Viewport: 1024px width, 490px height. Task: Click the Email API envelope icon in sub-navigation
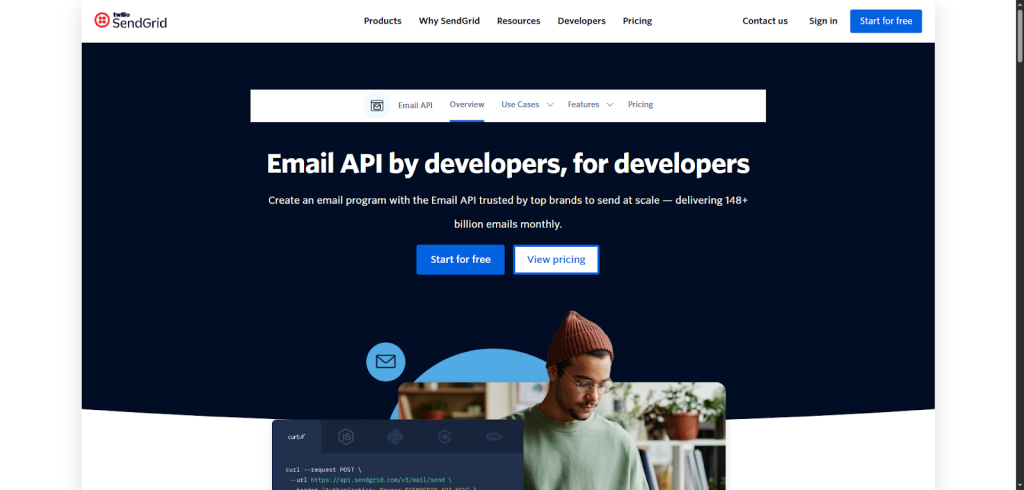377,105
